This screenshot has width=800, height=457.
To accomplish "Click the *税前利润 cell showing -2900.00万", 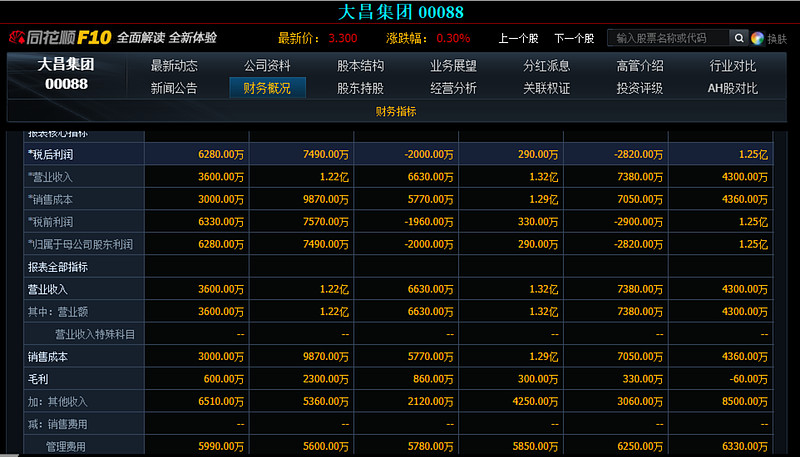I will [x=616, y=222].
